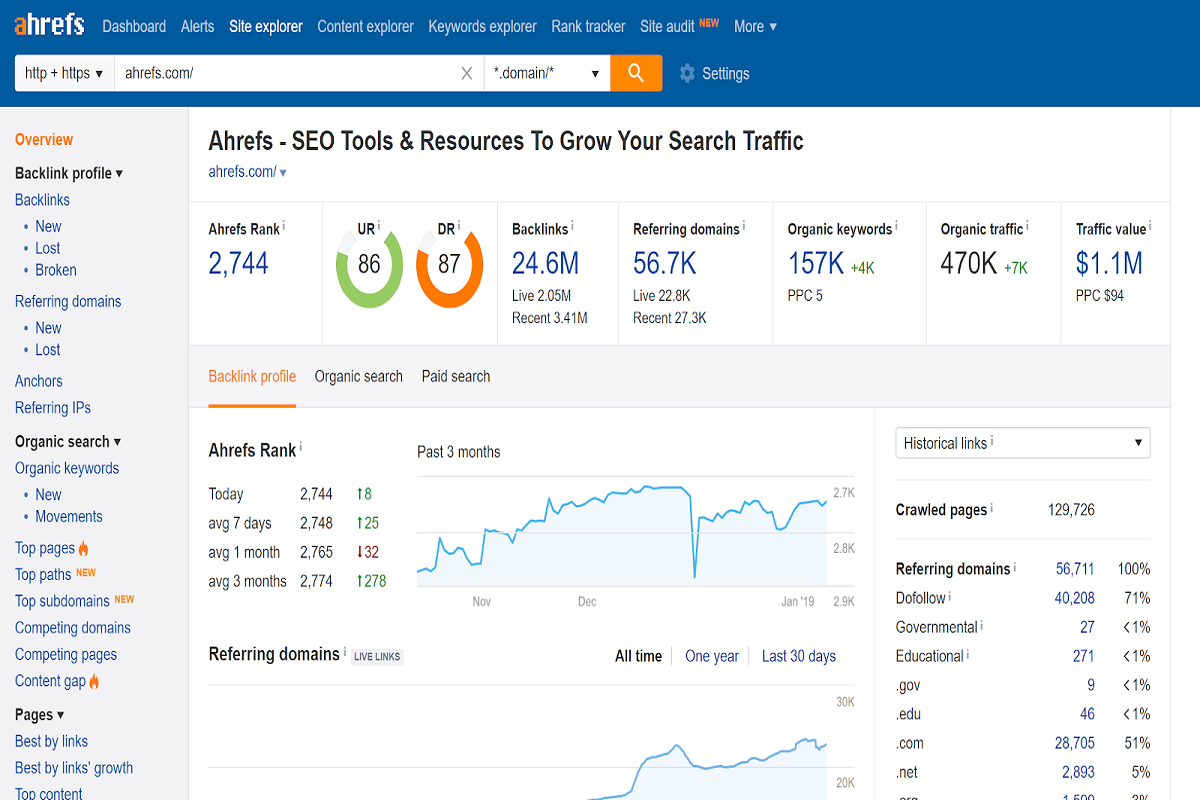Screen dimensions: 1200x800
Task: Expand the More menu in top navigation
Action: pos(755,27)
